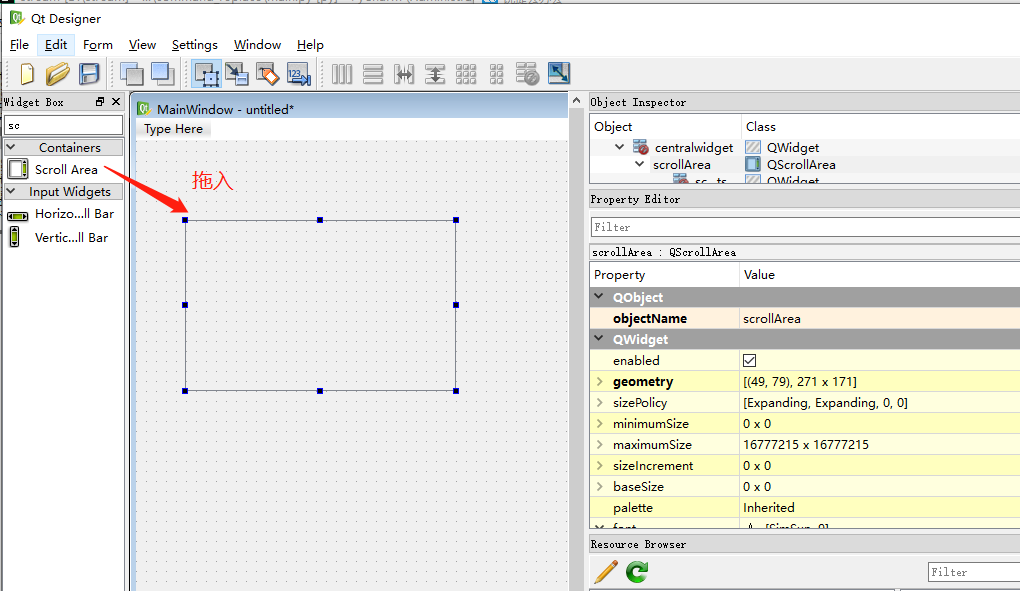Click the Property Editor Filter field

point(805,227)
